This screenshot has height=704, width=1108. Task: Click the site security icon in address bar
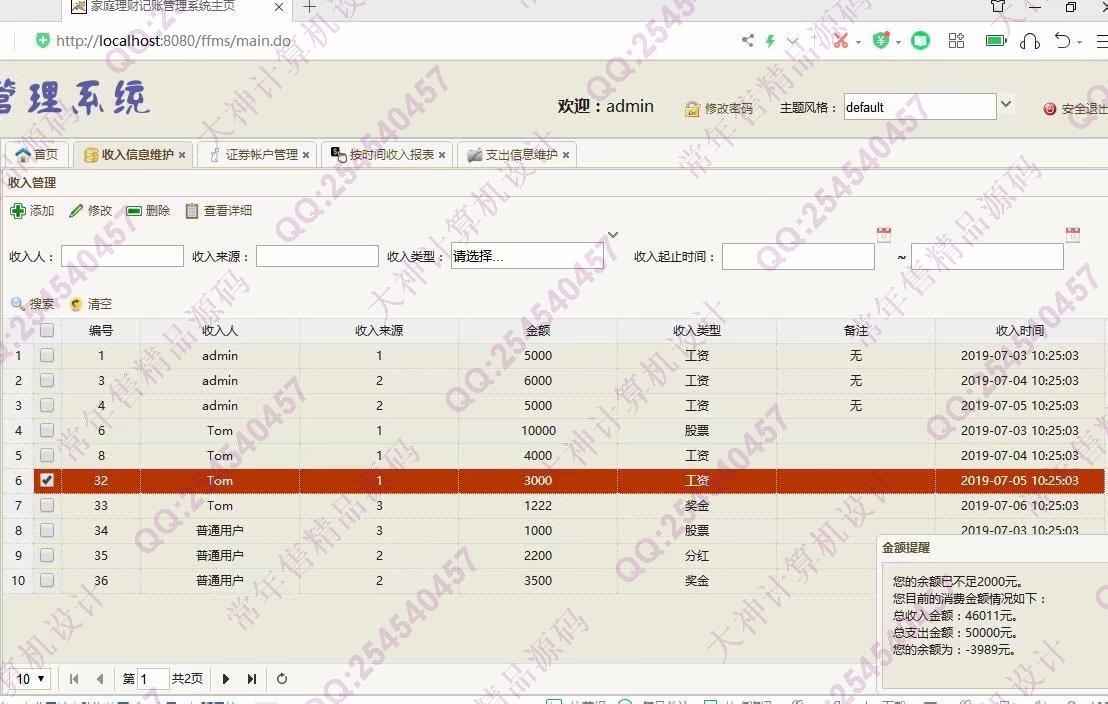[x=42, y=40]
